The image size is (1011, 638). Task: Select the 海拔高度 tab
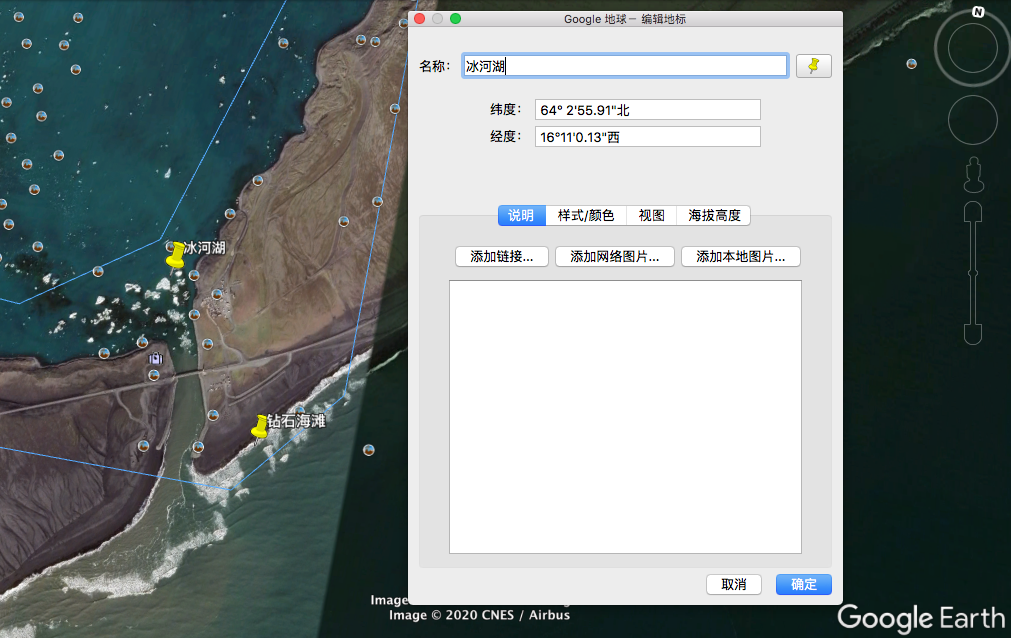point(714,215)
